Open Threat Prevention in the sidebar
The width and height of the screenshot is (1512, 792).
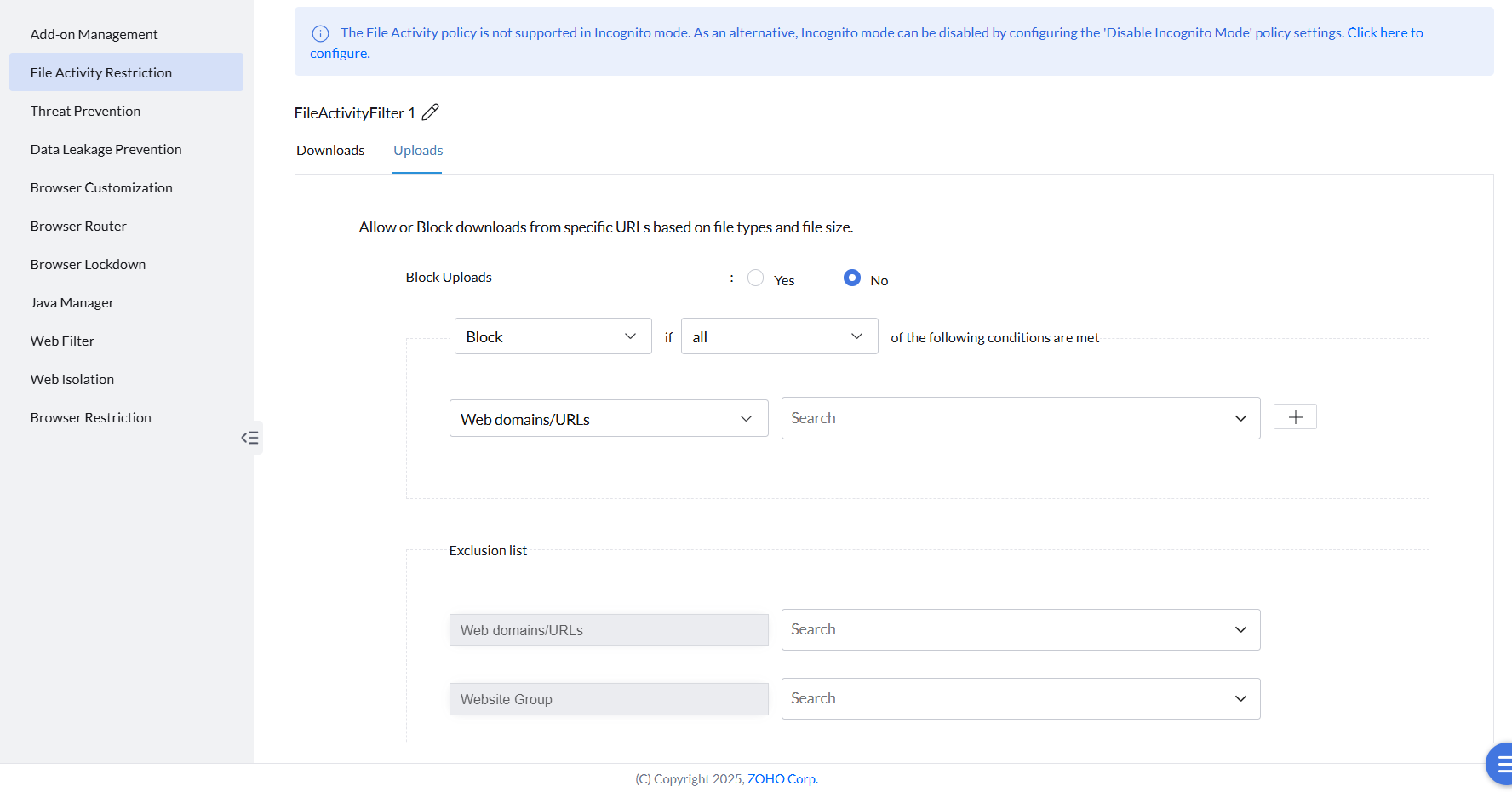coord(85,111)
